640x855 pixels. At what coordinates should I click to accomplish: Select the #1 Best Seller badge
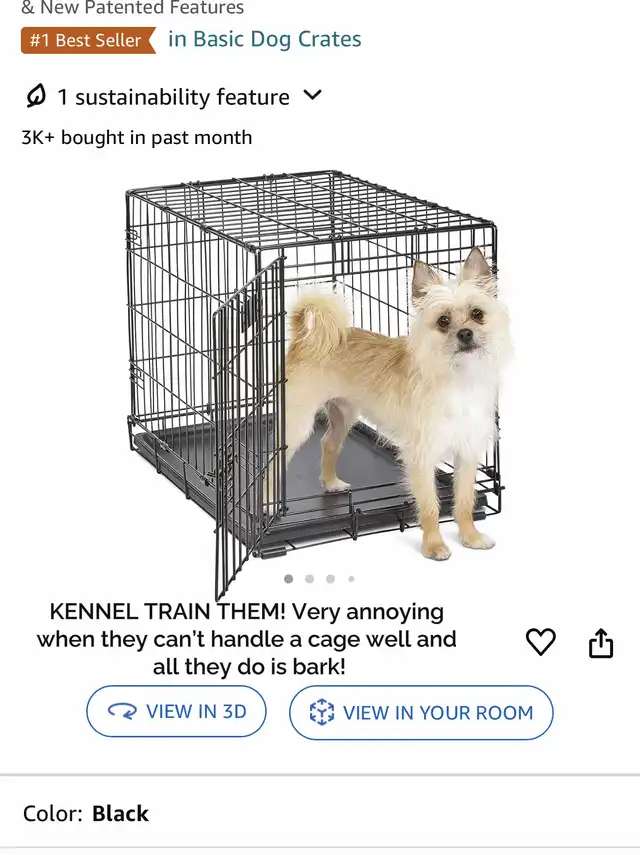[x=88, y=40]
